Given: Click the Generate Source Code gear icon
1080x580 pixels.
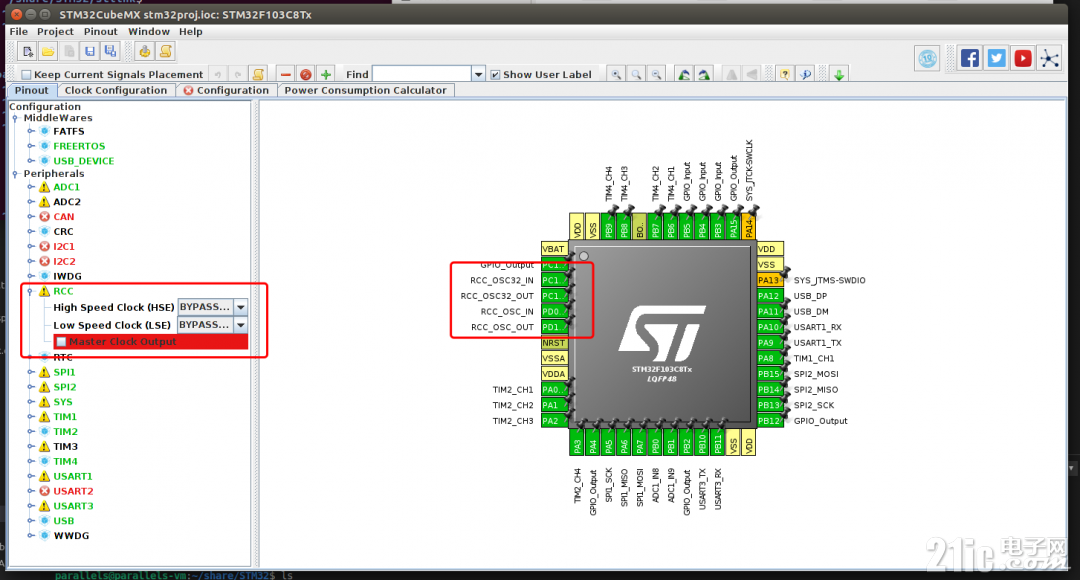Looking at the screenshot, I should pos(145,51).
